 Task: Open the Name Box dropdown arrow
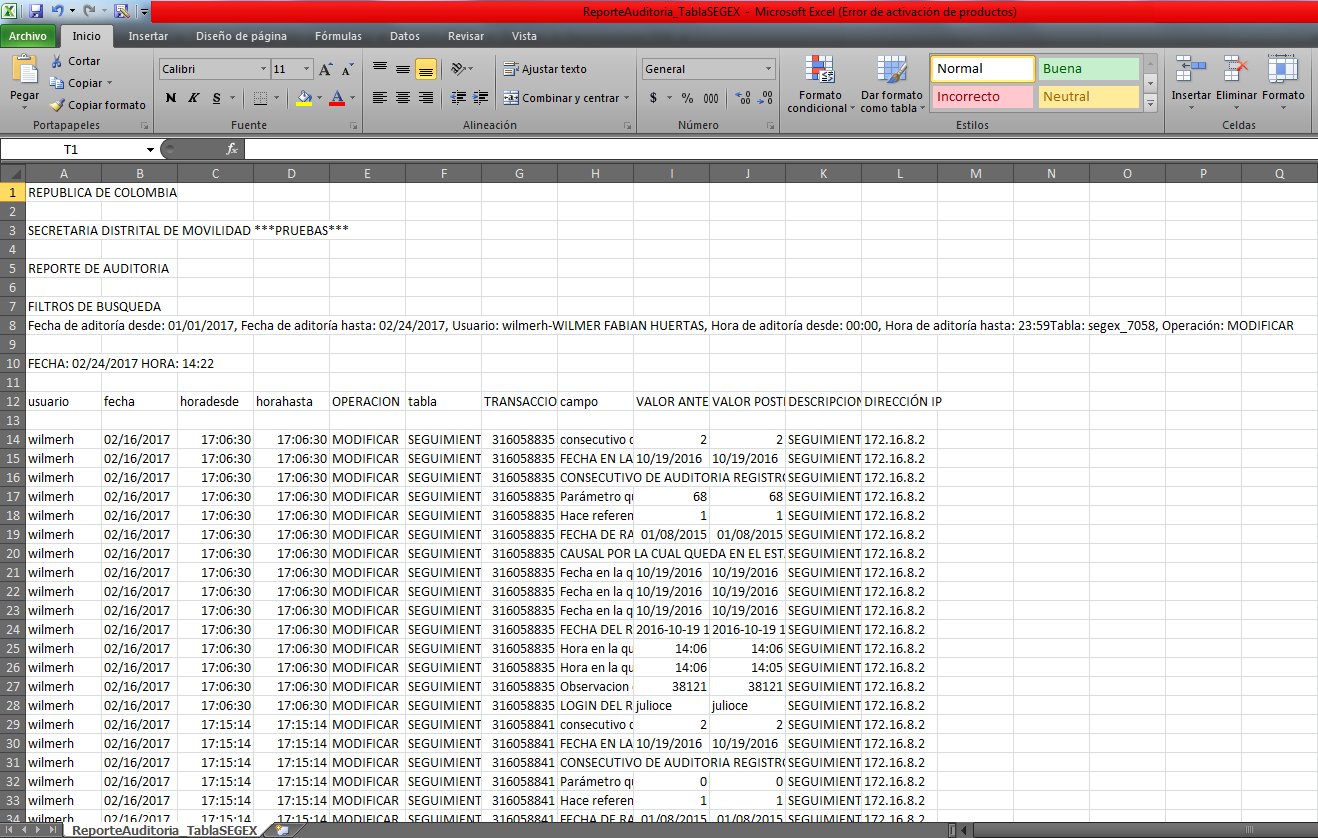tap(150, 149)
